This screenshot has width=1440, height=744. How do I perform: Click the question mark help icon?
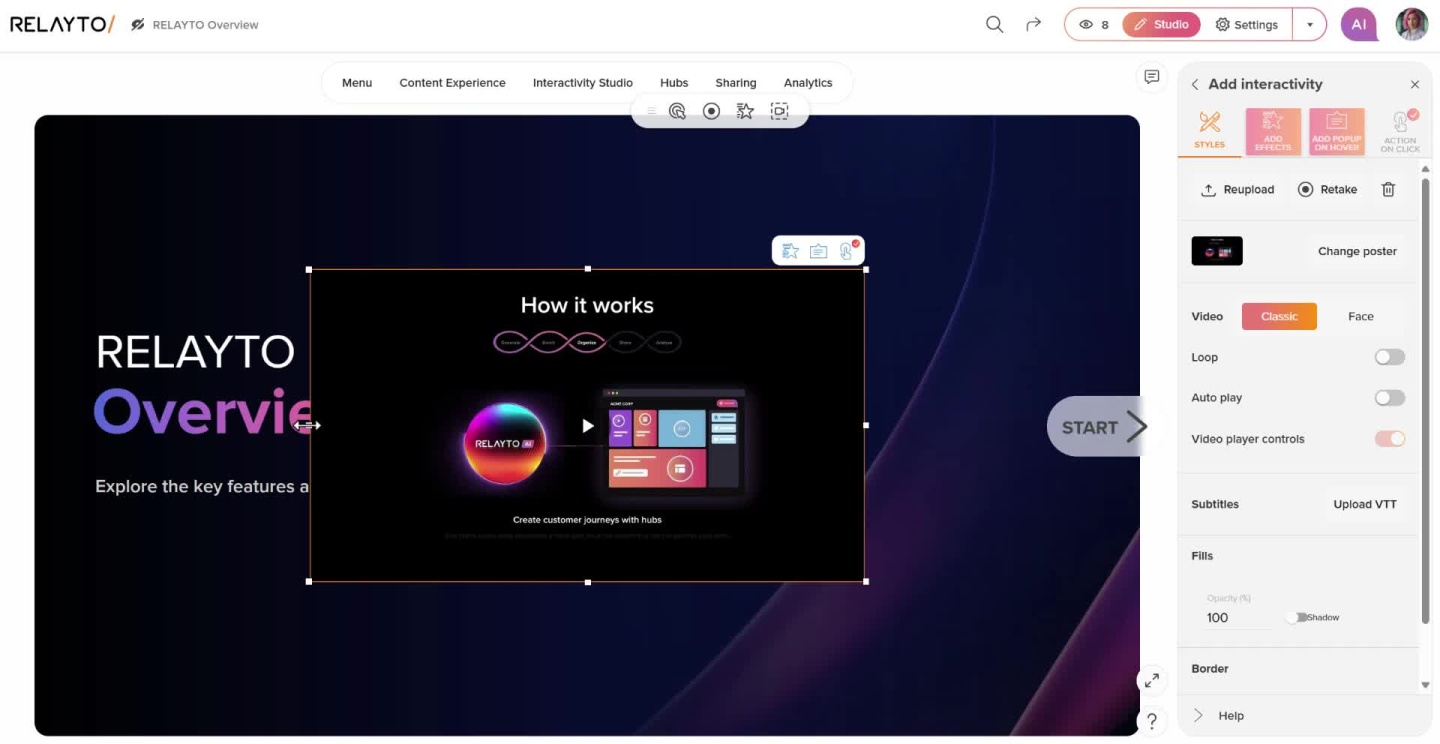1152,721
